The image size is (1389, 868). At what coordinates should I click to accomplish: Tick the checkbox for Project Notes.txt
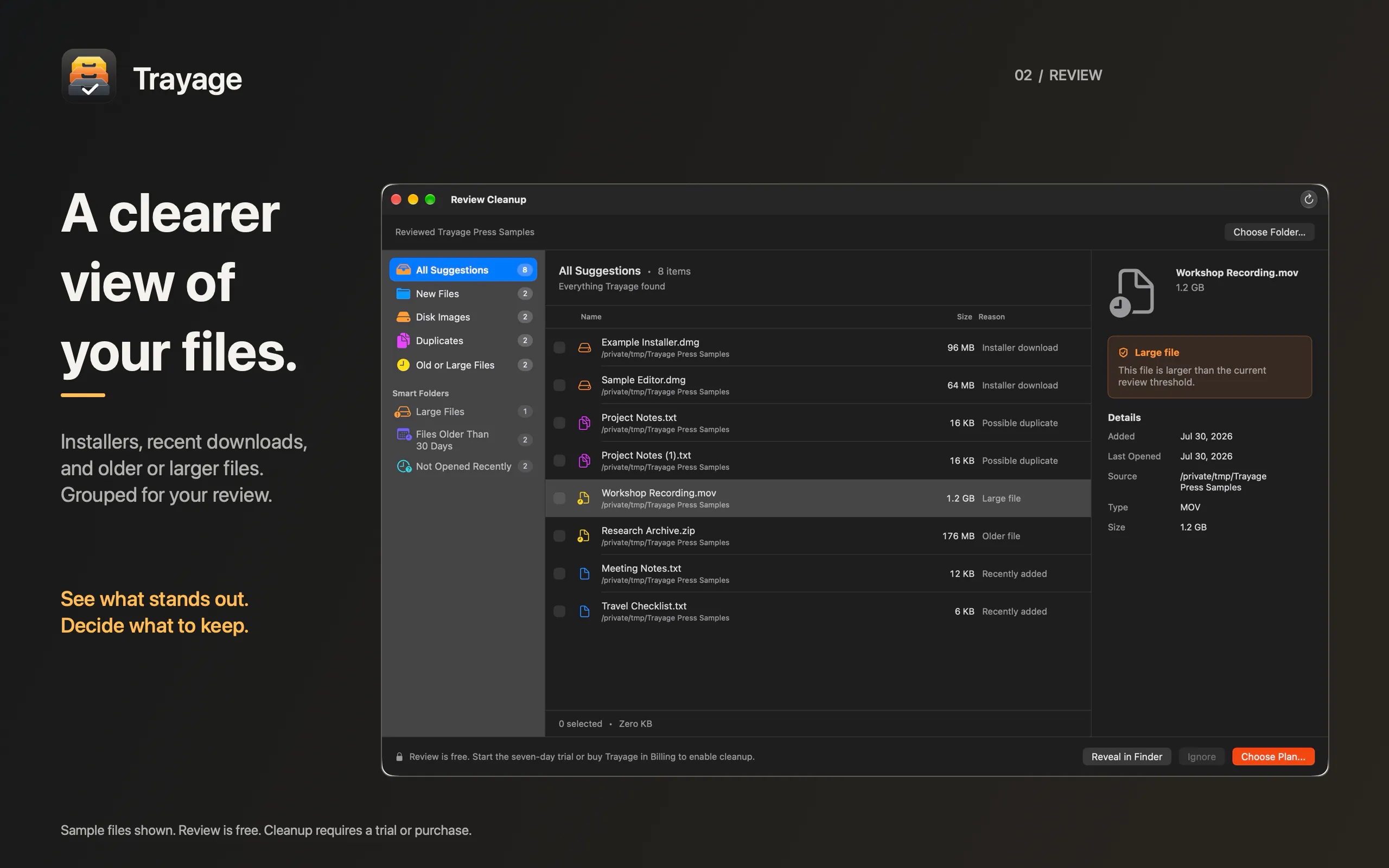pyautogui.click(x=559, y=423)
